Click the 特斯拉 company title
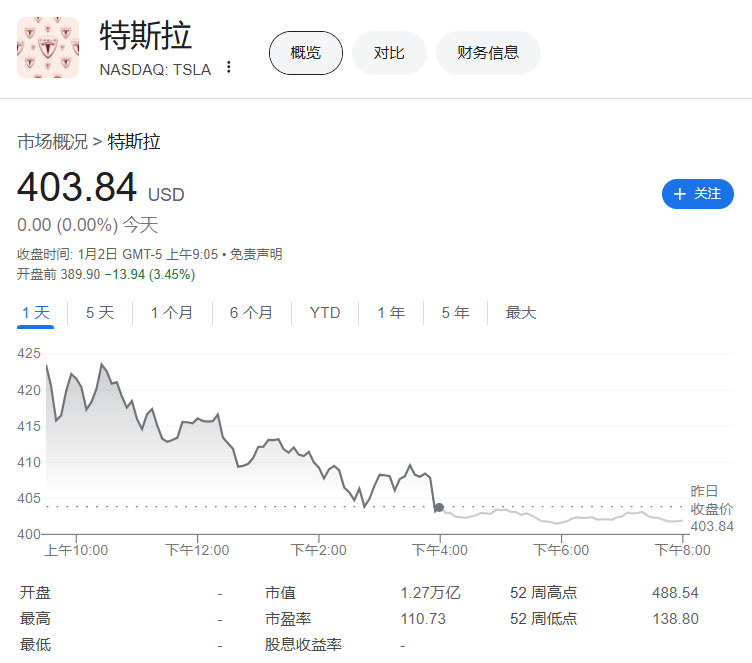752x663 pixels. pyautogui.click(x=145, y=36)
